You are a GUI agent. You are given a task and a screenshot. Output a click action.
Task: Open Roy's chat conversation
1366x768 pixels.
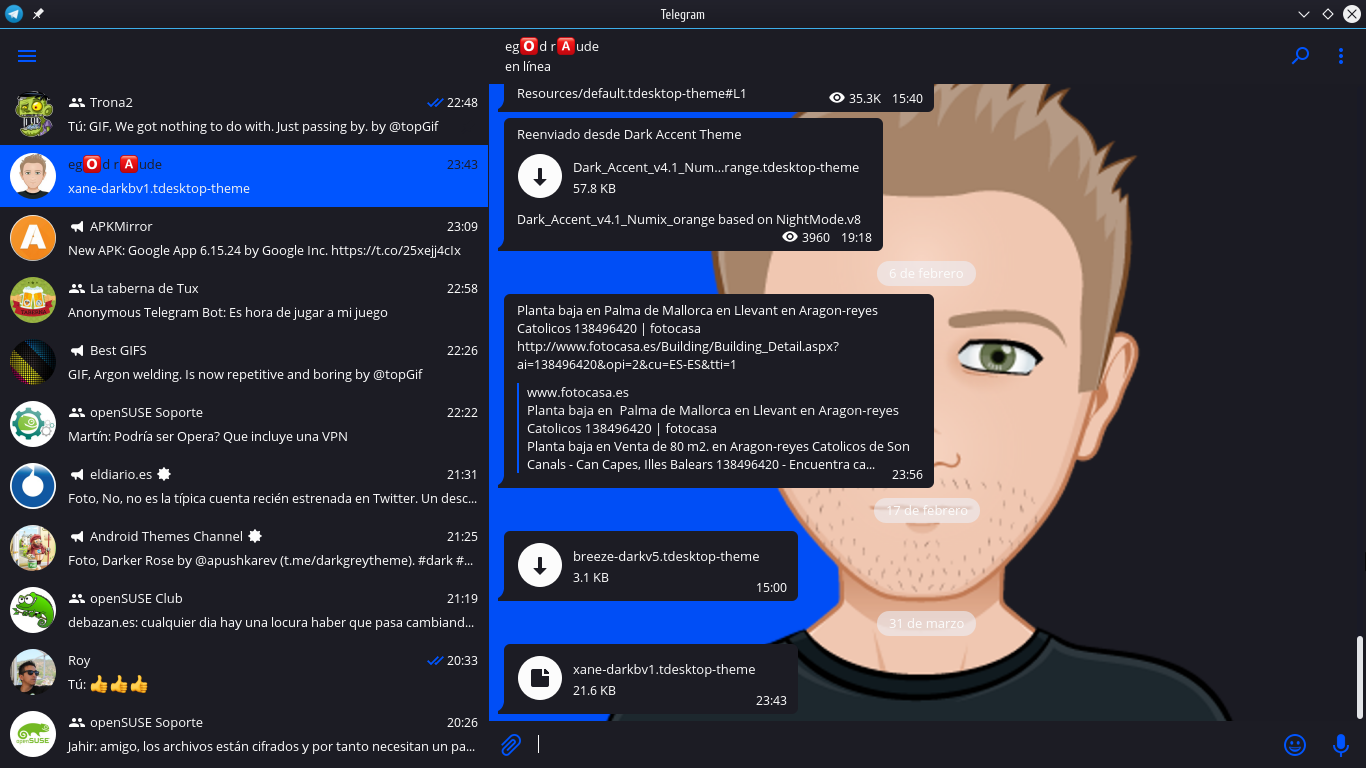[x=244, y=672]
